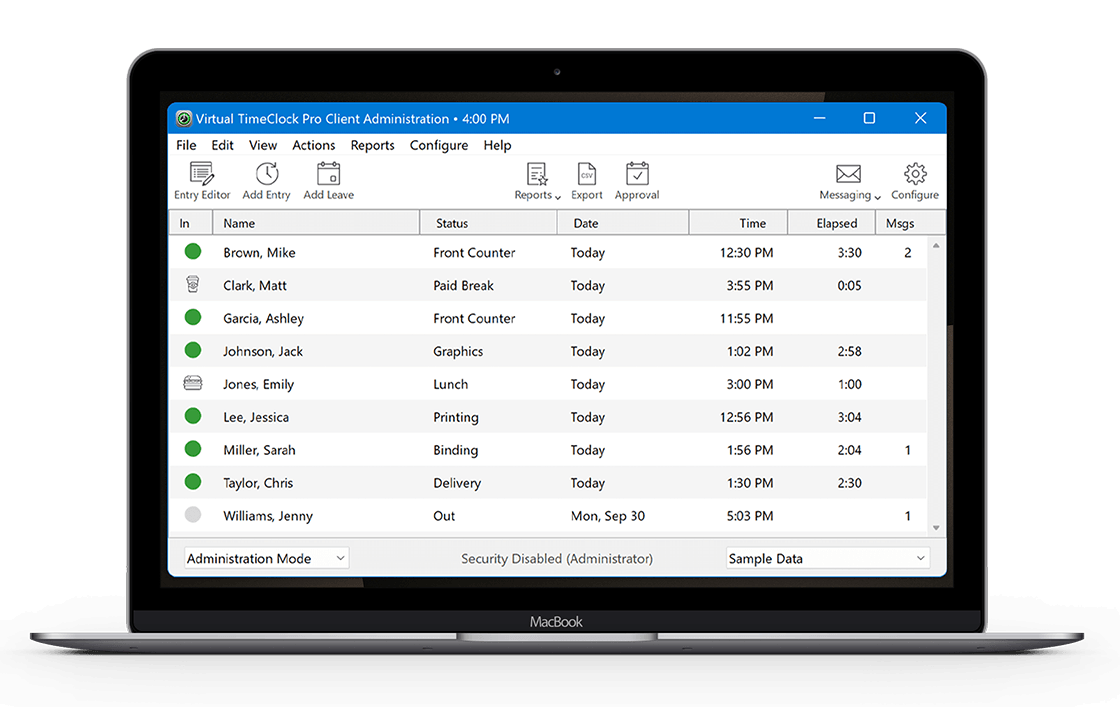Open the View menu

tap(263, 145)
